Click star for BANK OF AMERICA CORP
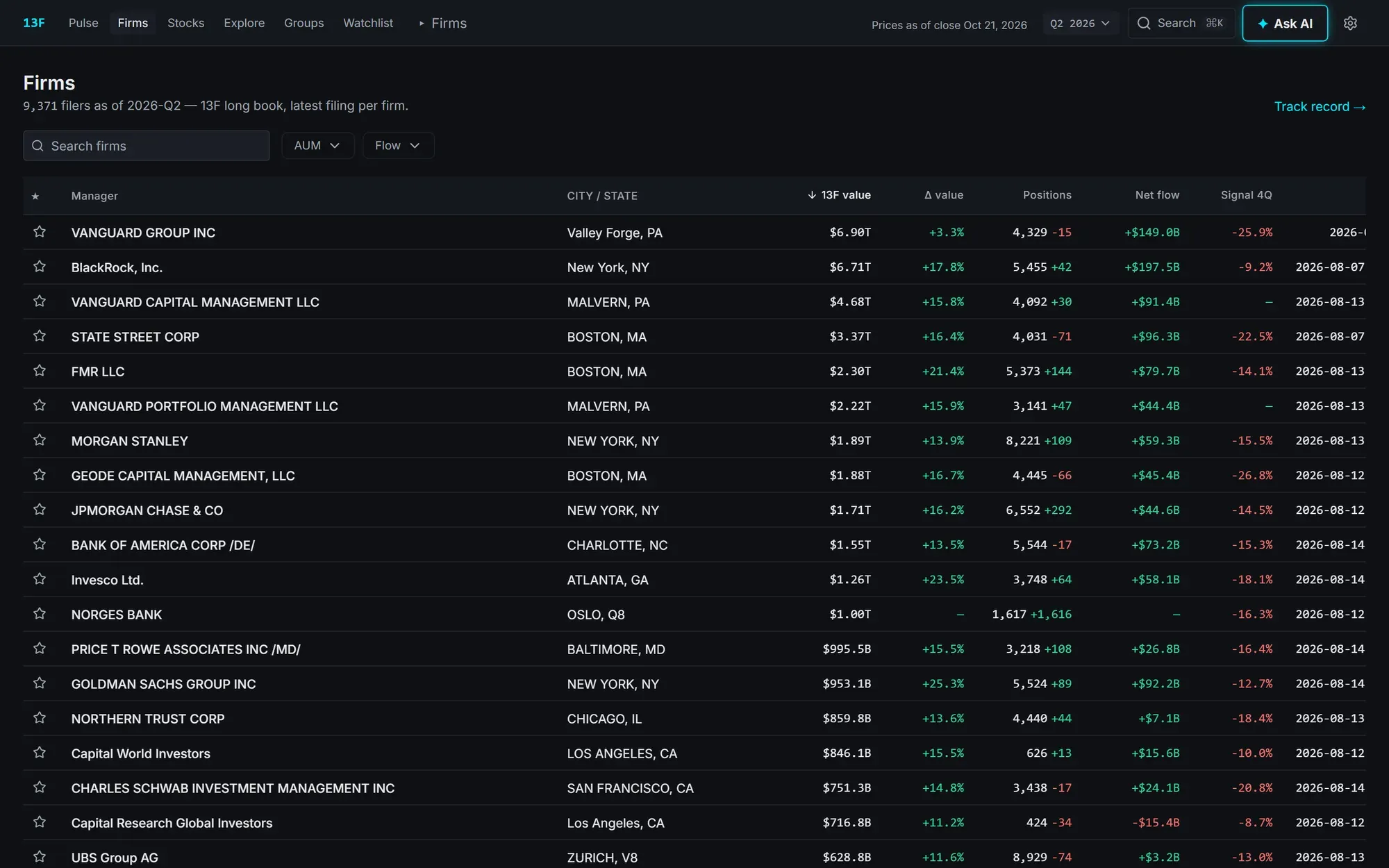1389x868 pixels. pos(40,544)
